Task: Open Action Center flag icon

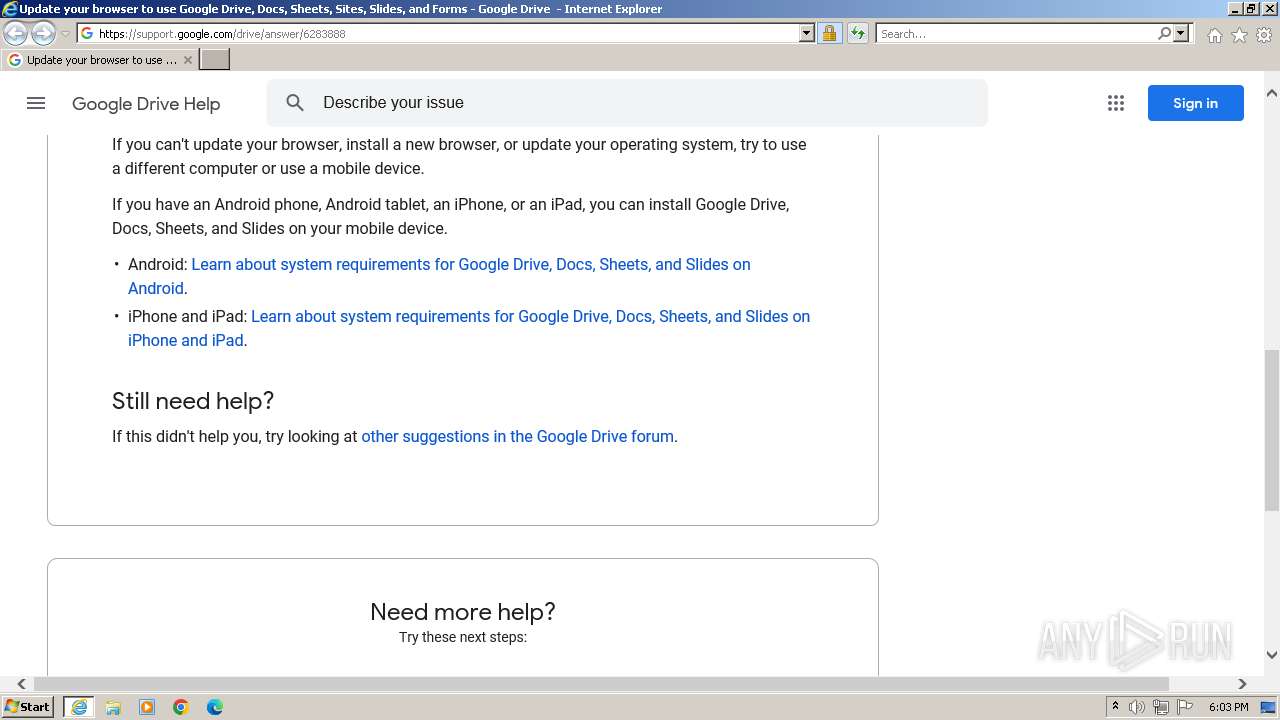Action: pos(1185,707)
